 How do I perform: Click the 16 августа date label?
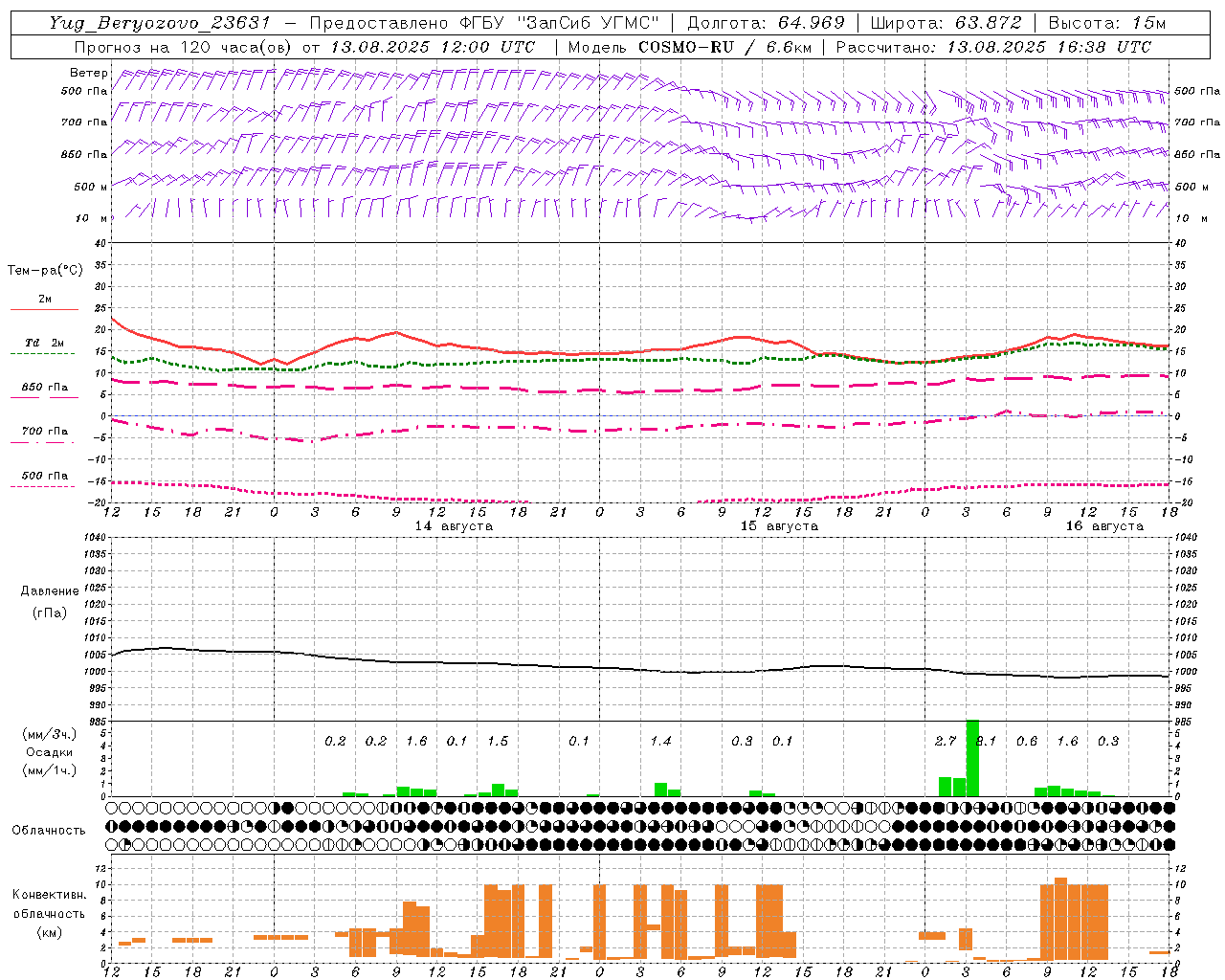(x=1104, y=526)
